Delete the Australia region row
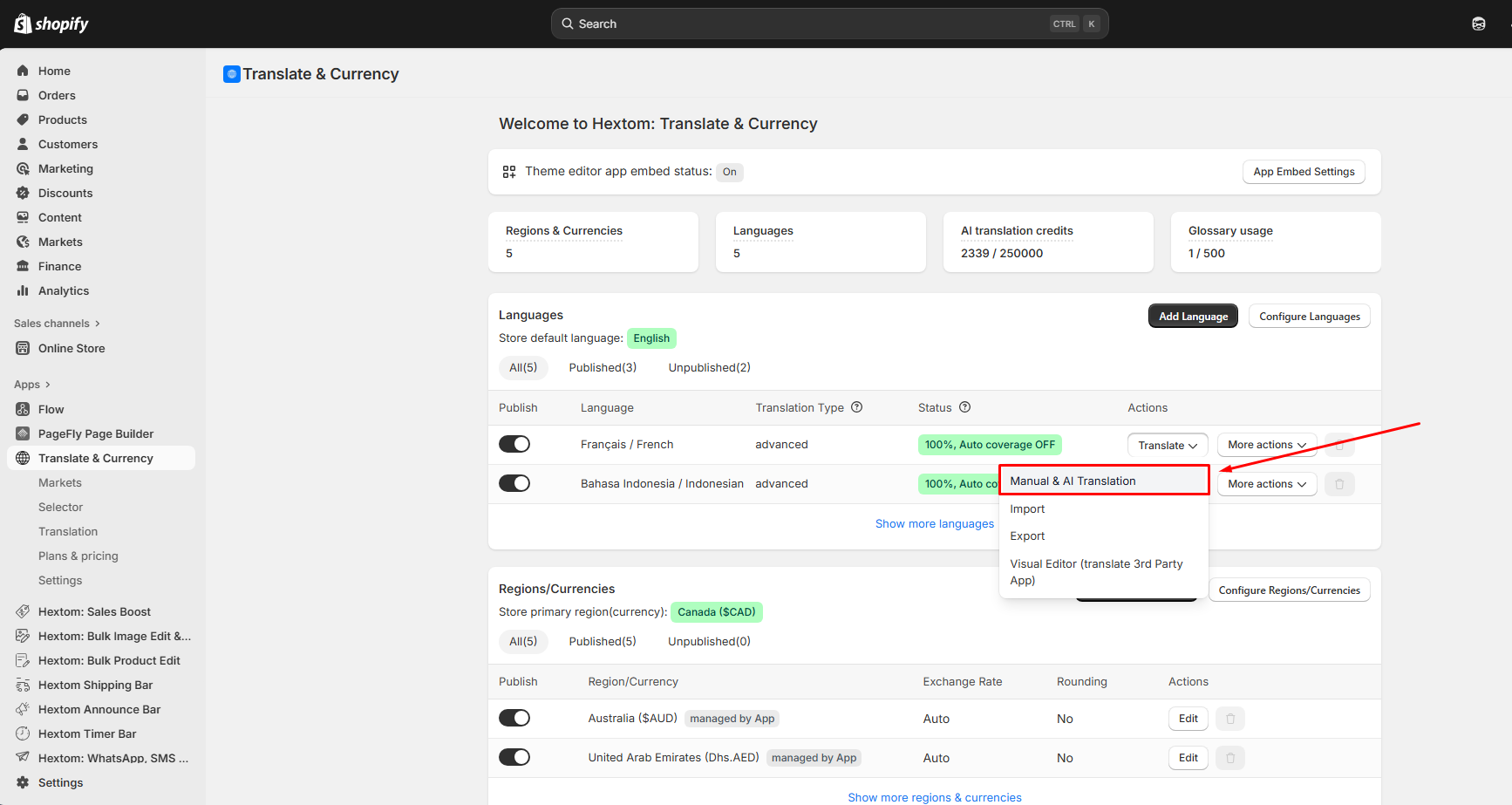Viewport: 1512px width, 805px height. click(1230, 719)
